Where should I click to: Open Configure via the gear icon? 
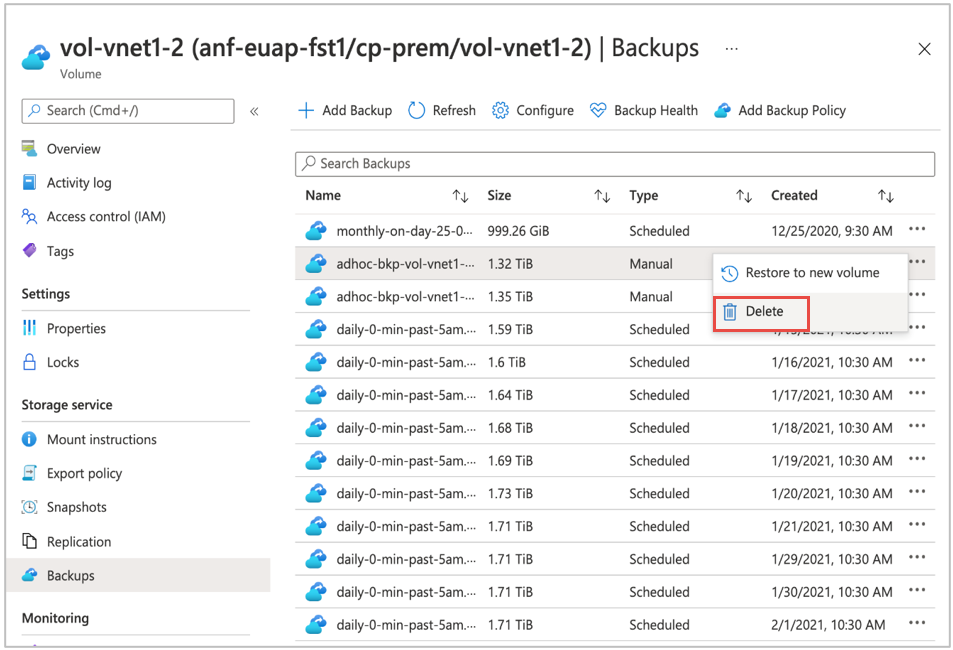(x=499, y=110)
